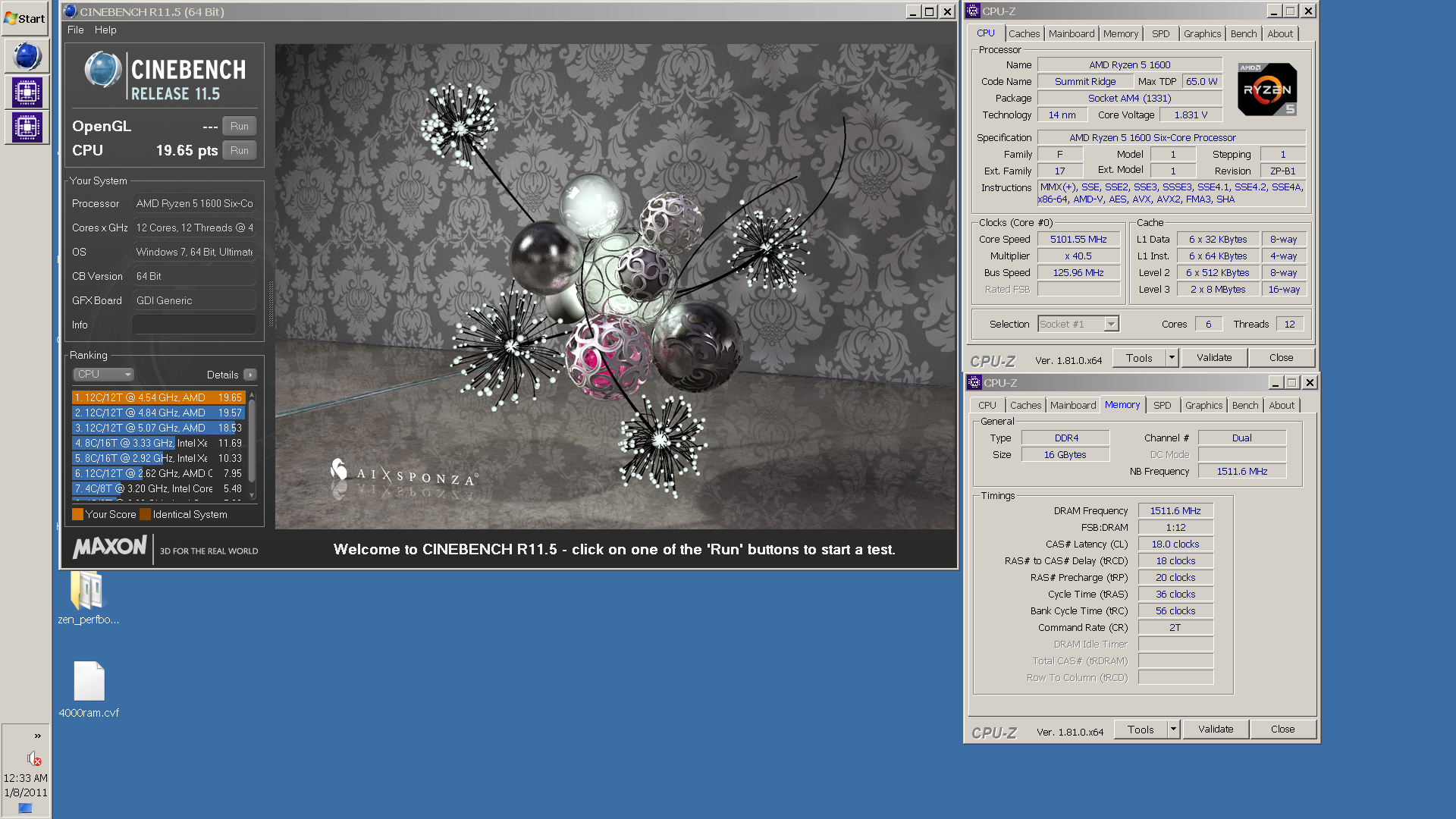This screenshot has height=819, width=1456.
Task: Click Tools button in bottom CPU-Z
Action: coord(1141,730)
